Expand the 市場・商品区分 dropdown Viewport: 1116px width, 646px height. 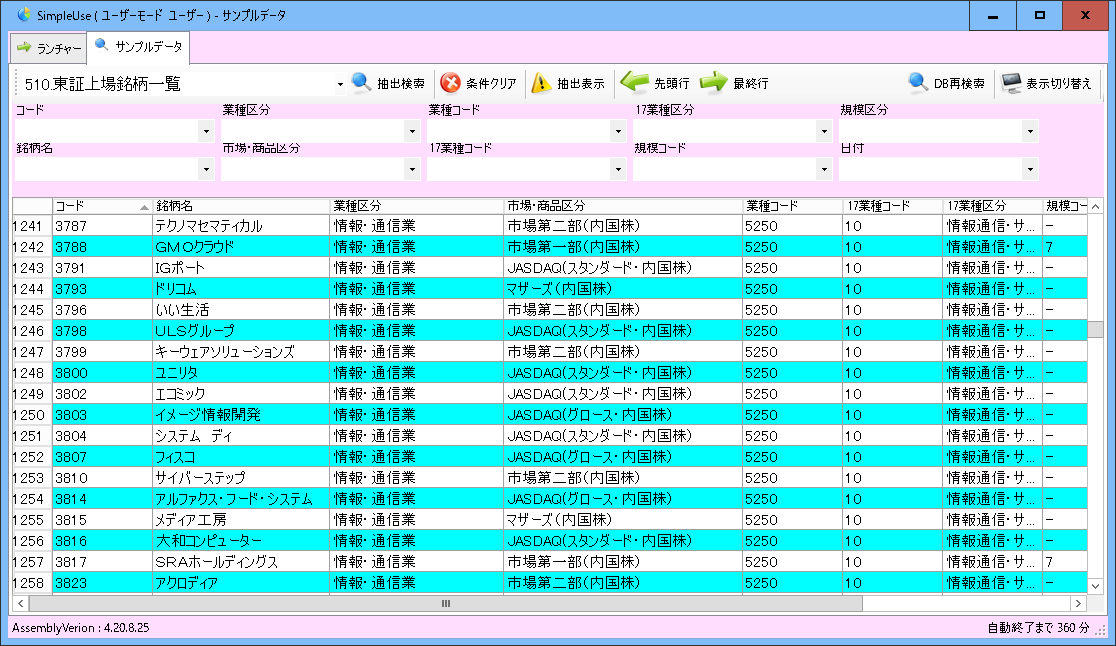[x=412, y=168]
